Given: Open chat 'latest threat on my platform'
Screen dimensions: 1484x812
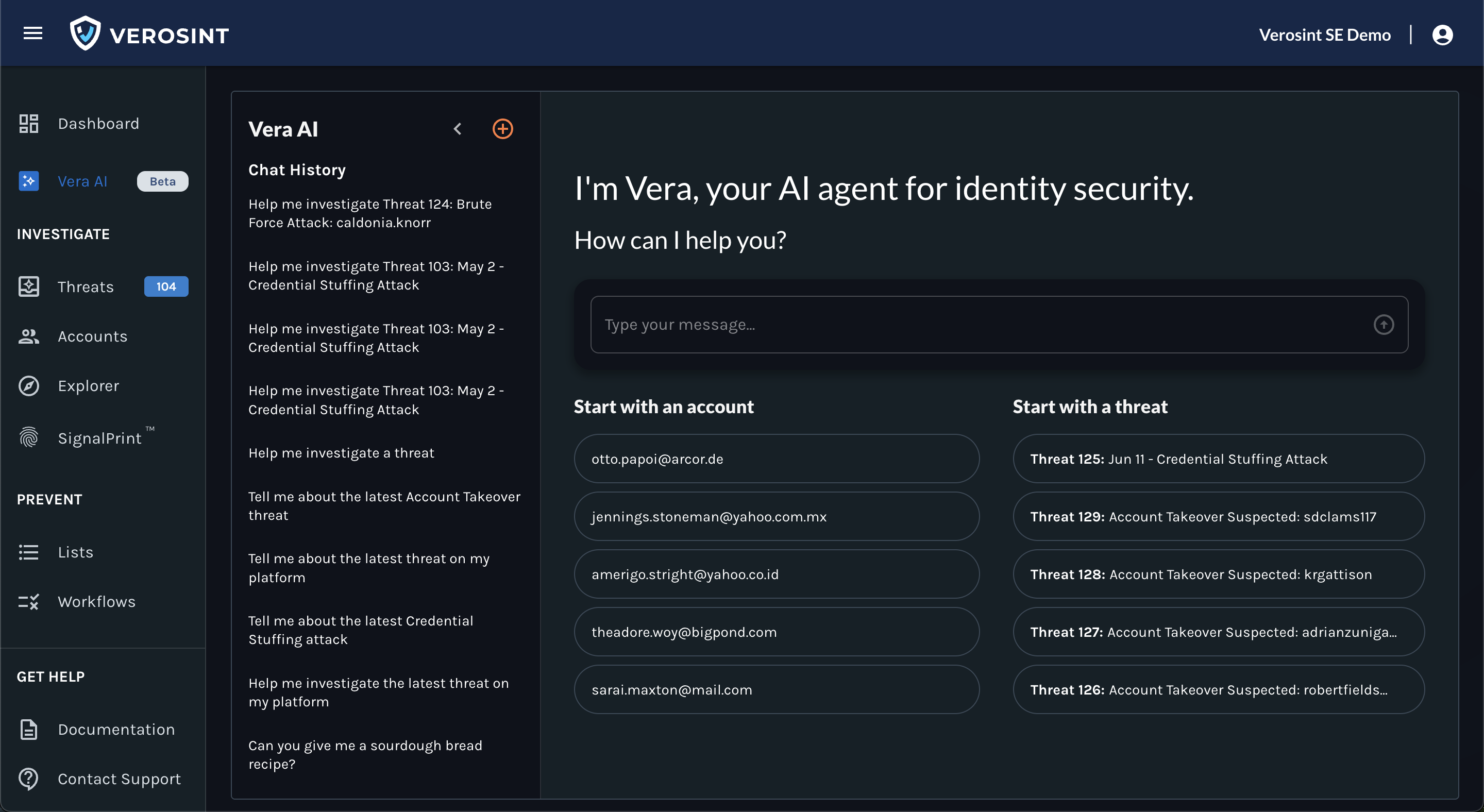Looking at the screenshot, I should coord(369,568).
